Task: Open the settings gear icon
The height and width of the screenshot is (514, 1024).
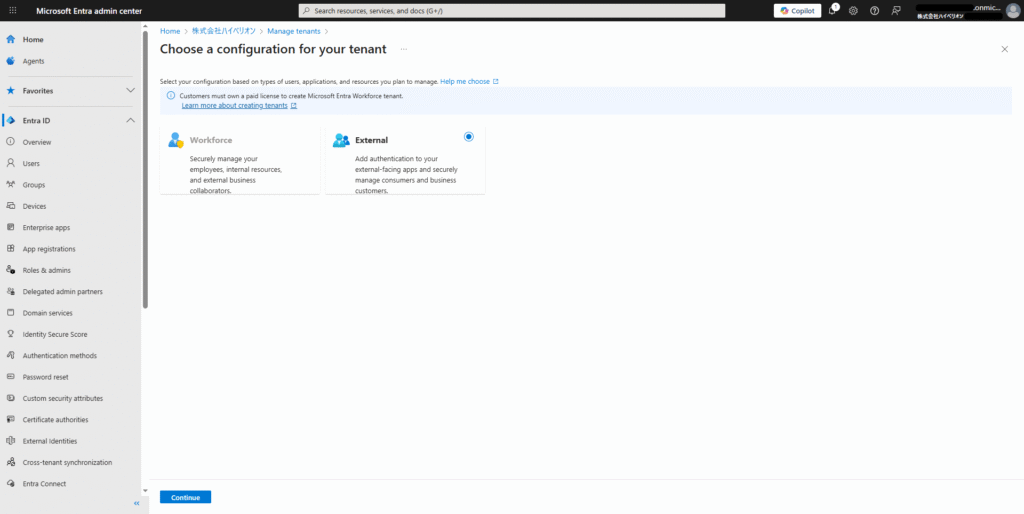Action: (x=853, y=10)
